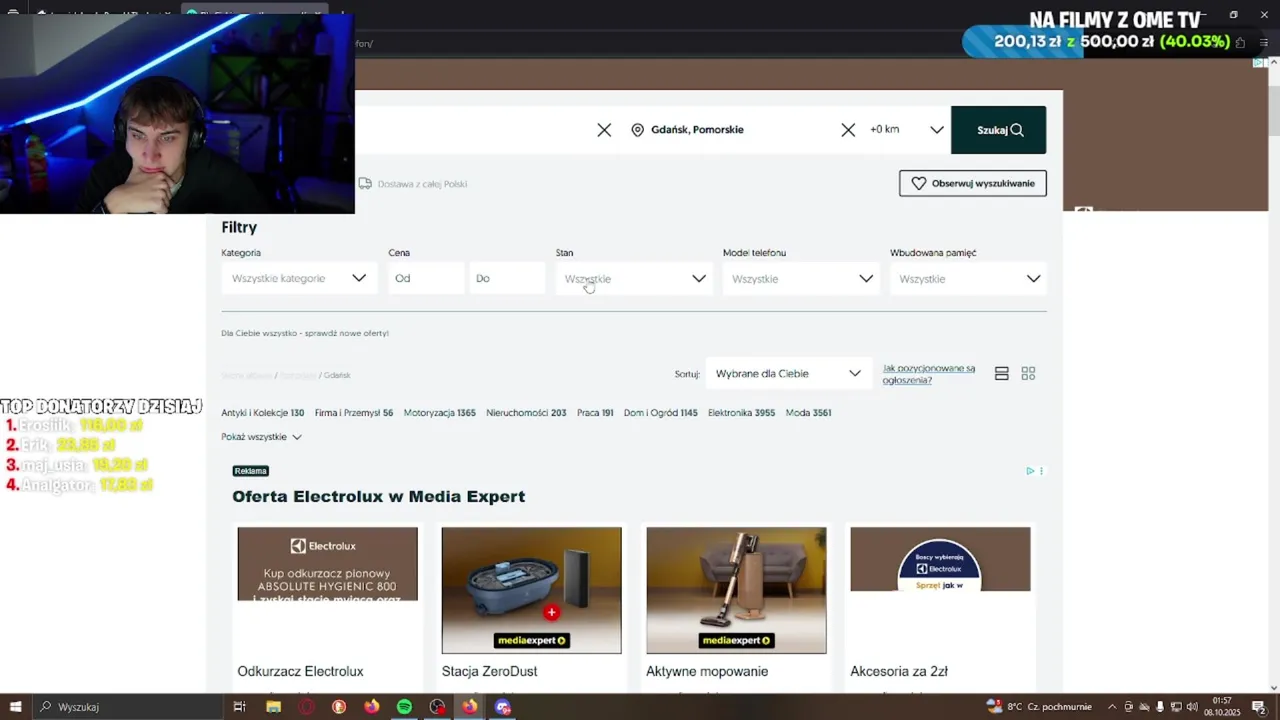Clear the search query with the X icon

click(604, 130)
